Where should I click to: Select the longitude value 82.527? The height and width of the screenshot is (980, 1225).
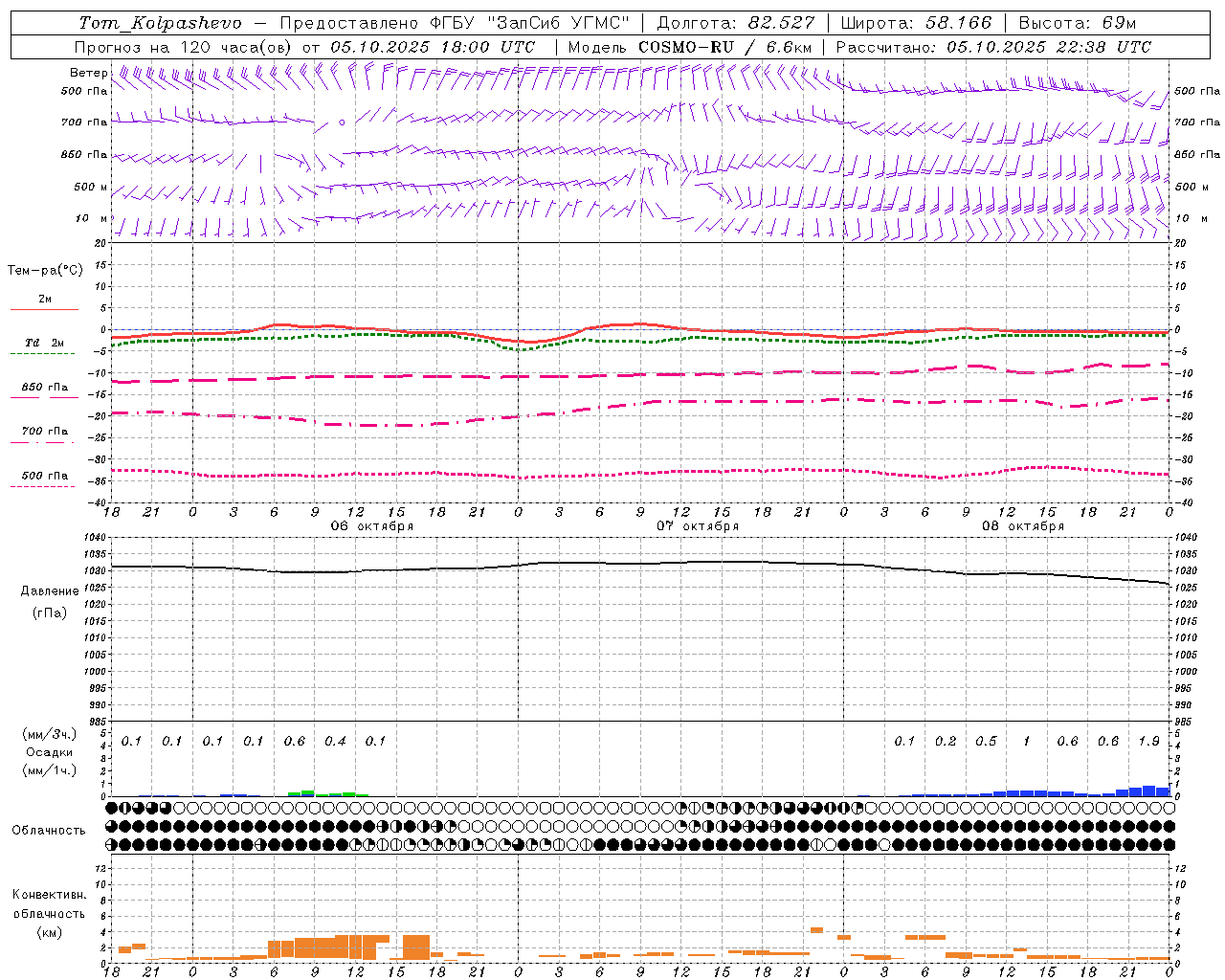(783, 23)
